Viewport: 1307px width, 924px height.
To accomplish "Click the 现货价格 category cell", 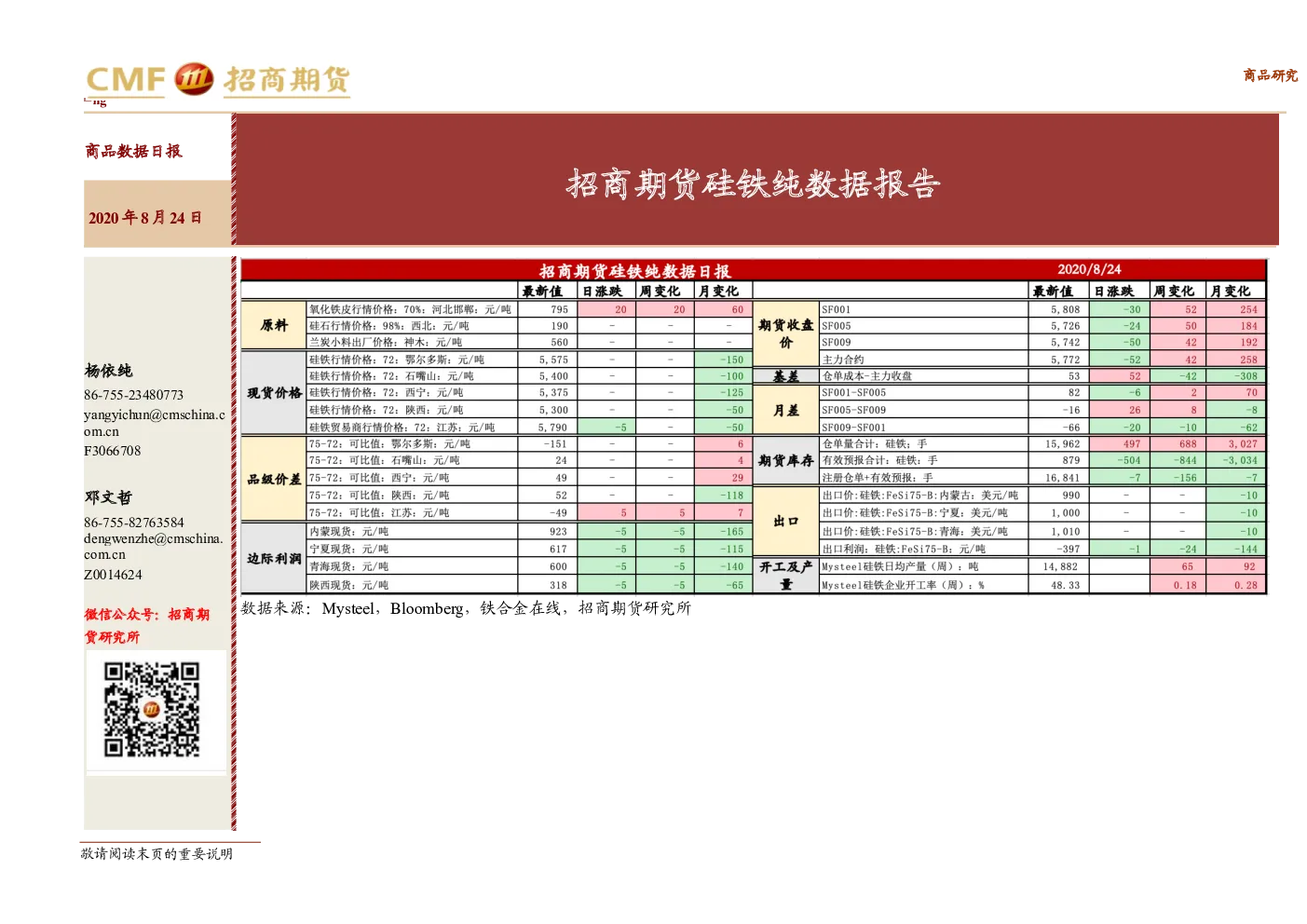I will (274, 393).
